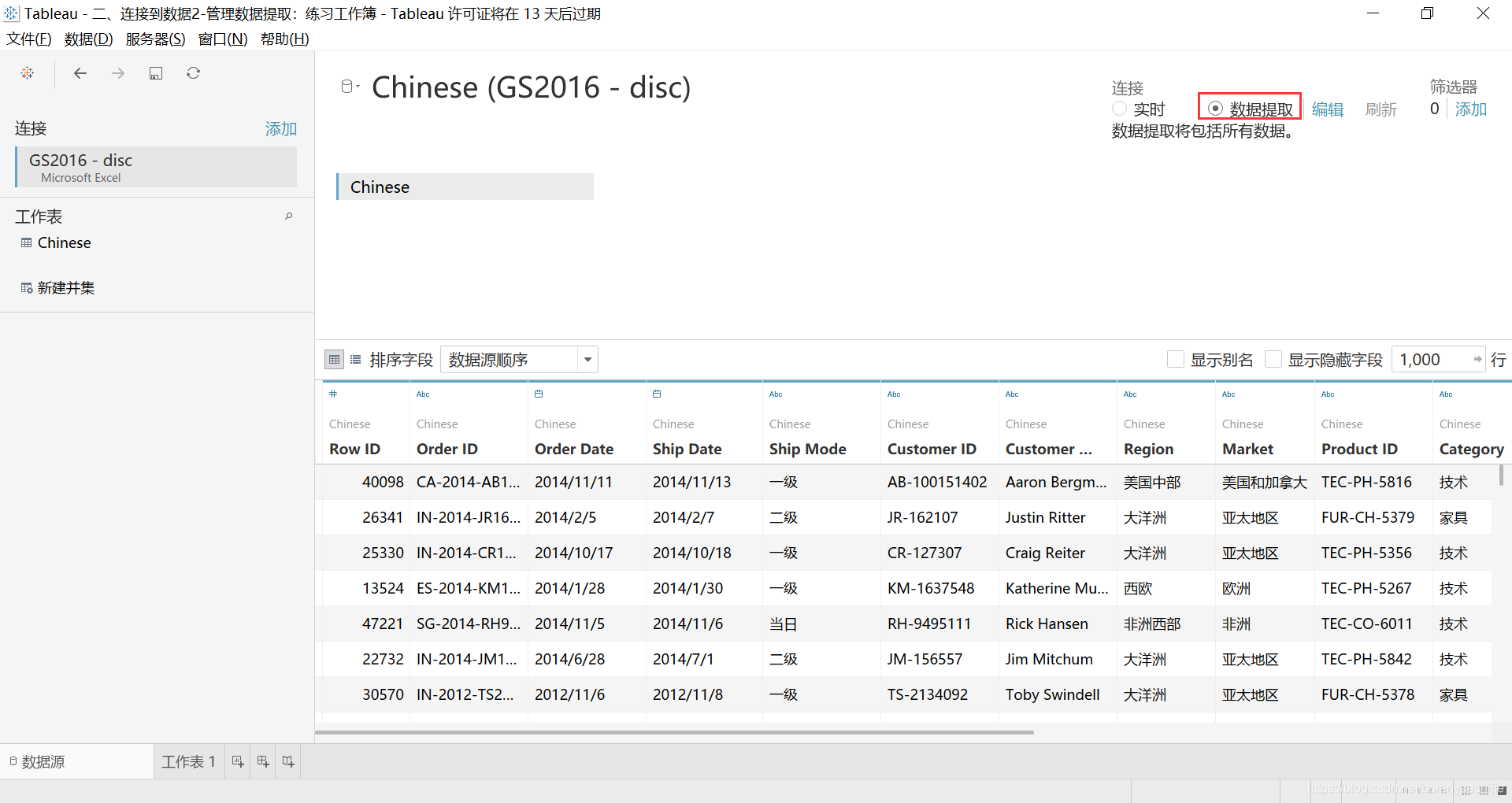
Task: Click the new union icon beside 新建并集
Action: pyautogui.click(x=27, y=288)
